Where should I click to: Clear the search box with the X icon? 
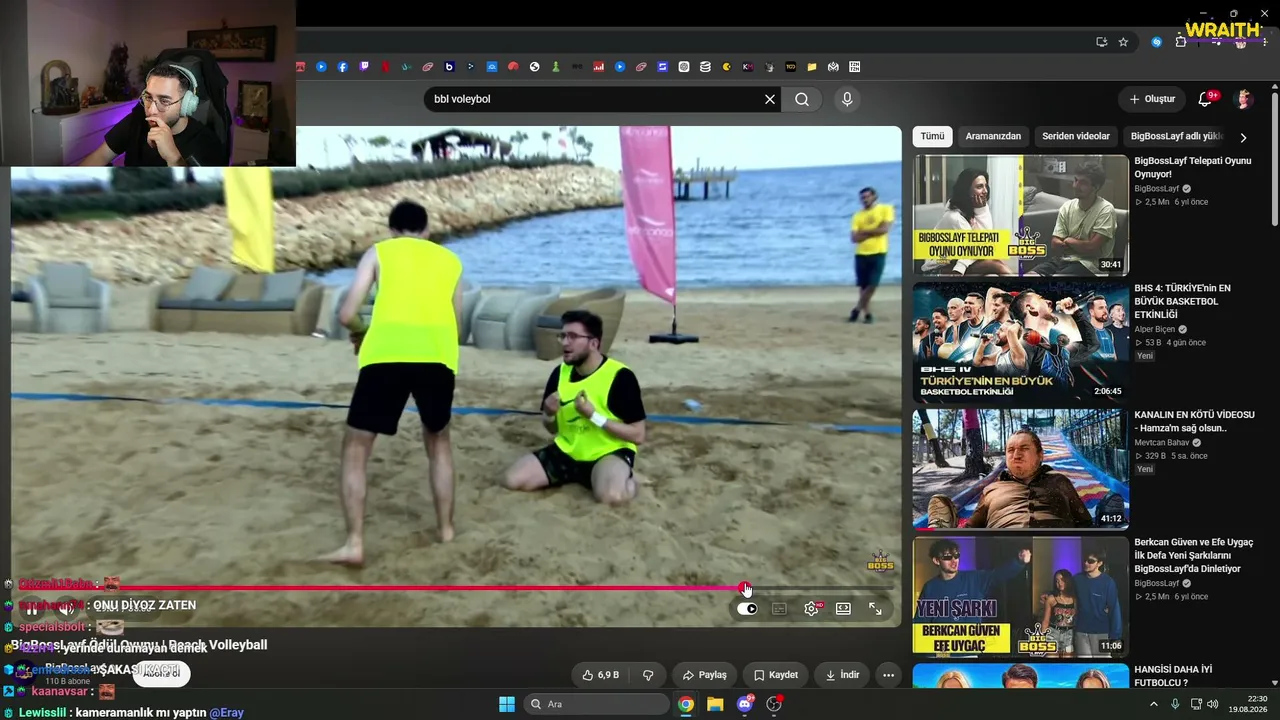pyautogui.click(x=770, y=99)
